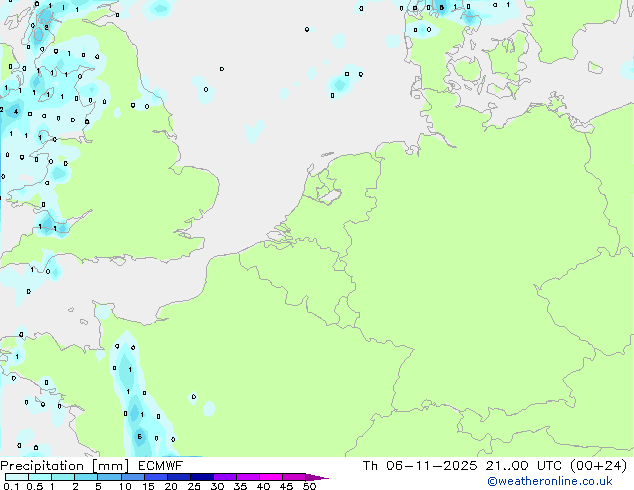Choose the 25–30 mm navy legend swatch
Image resolution: width=634 pixels, height=490 pixels.
click(201, 477)
